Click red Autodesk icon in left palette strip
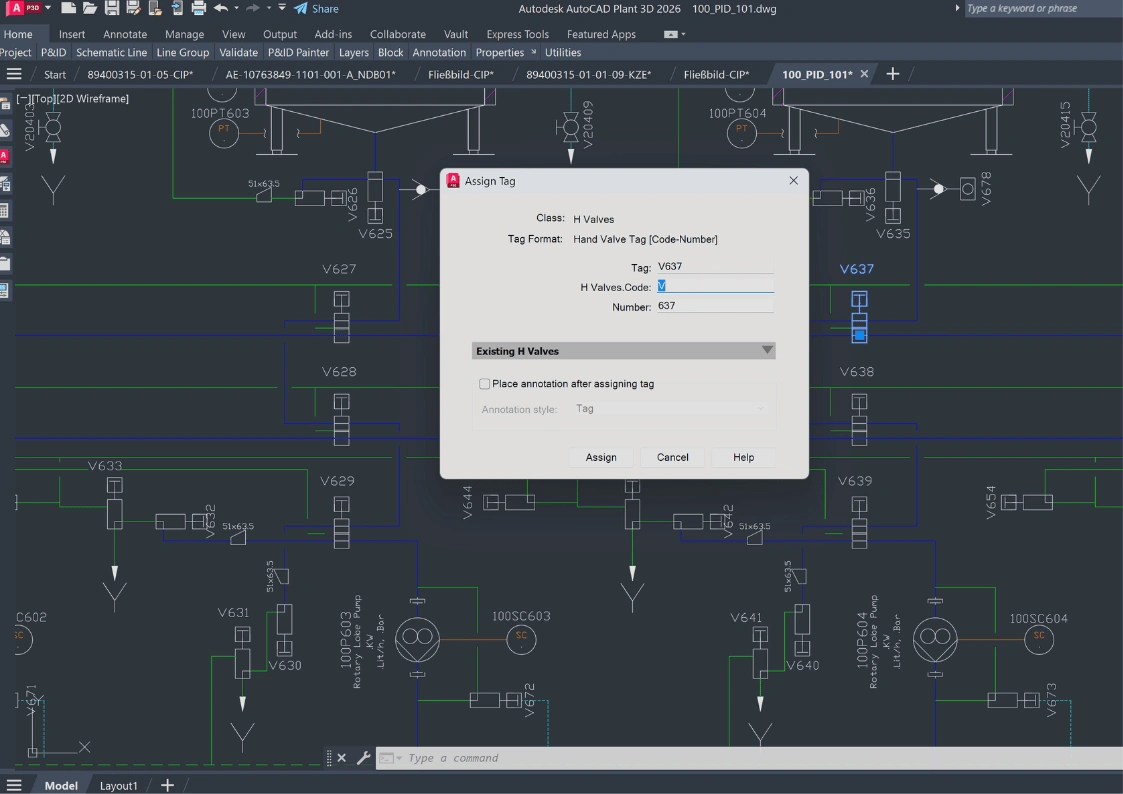This screenshot has height=794, width=1123. (x=4, y=156)
